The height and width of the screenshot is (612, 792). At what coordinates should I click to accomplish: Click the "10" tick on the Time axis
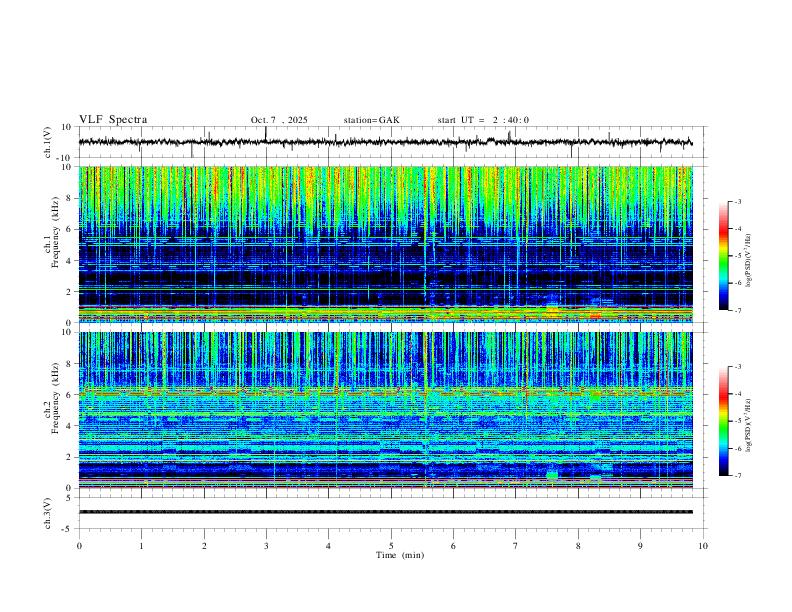(x=703, y=546)
